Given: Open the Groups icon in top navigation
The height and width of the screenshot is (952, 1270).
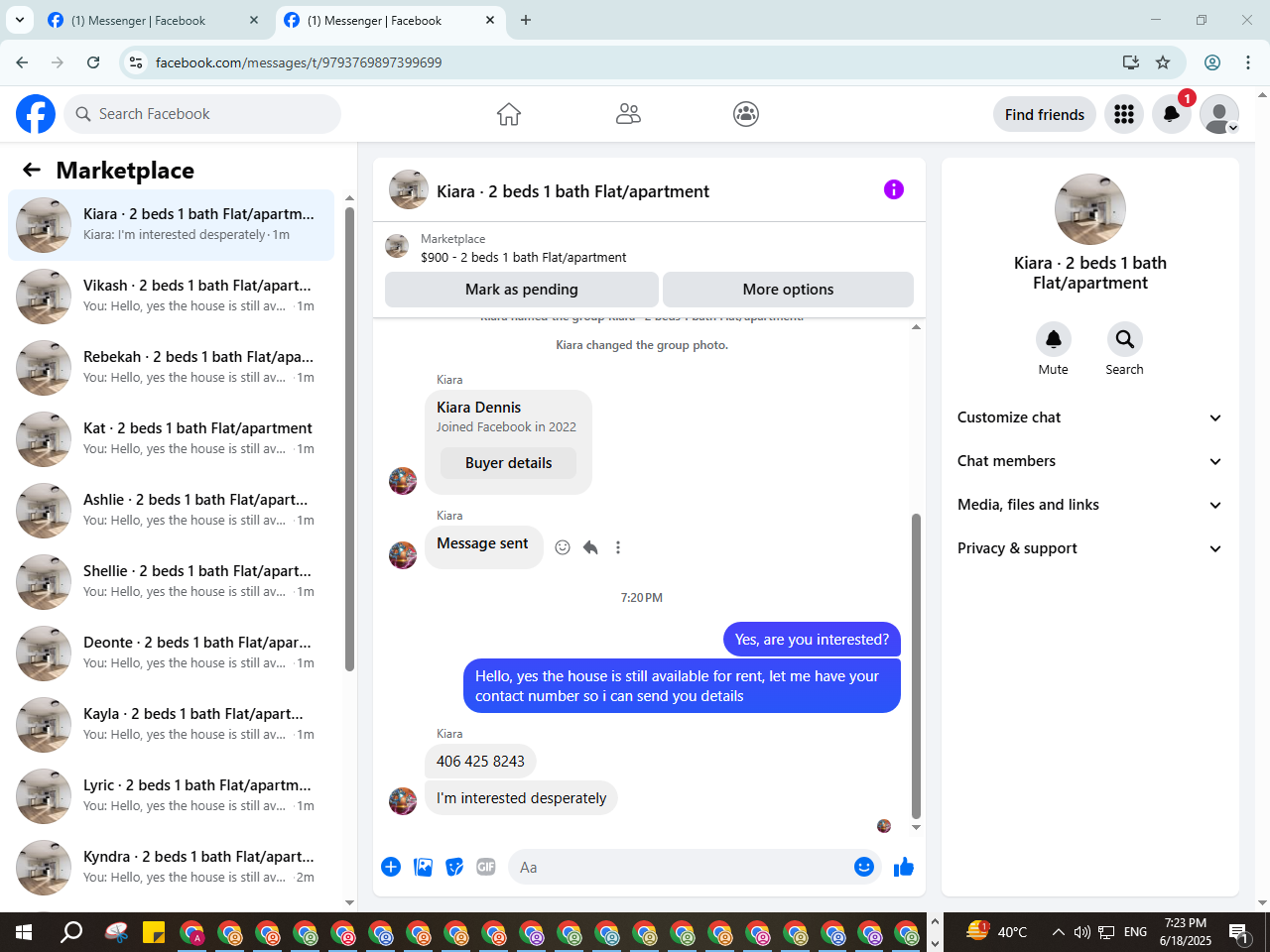Looking at the screenshot, I should [746, 114].
